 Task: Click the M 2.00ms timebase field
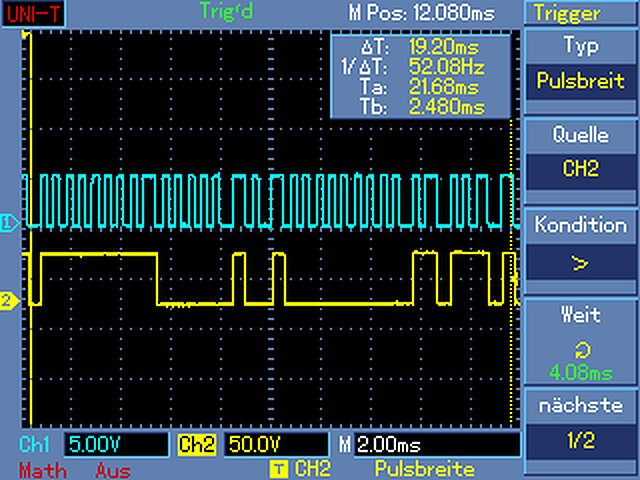(x=429, y=444)
